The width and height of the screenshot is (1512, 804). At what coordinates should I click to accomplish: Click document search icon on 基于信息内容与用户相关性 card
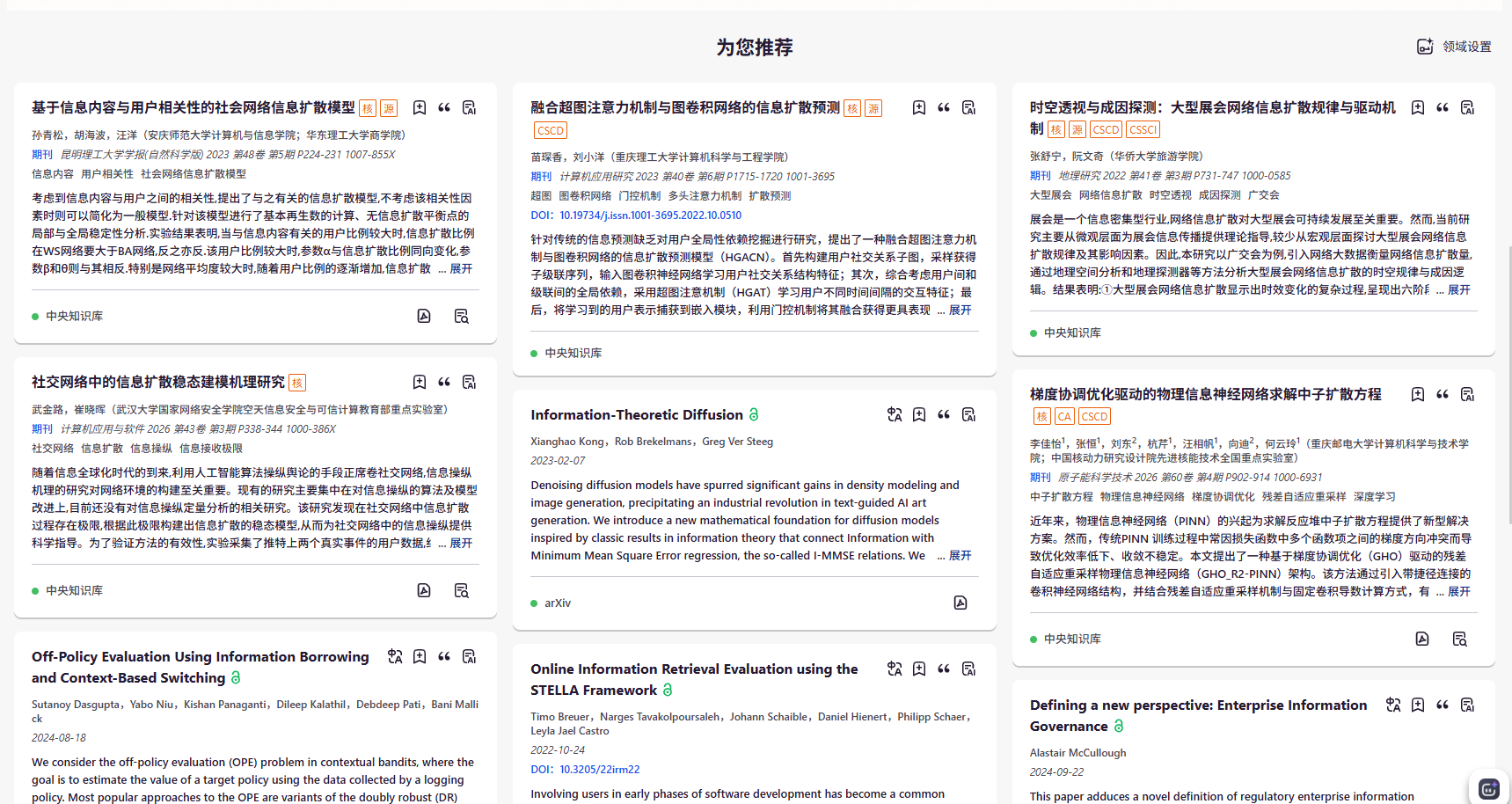tap(461, 316)
